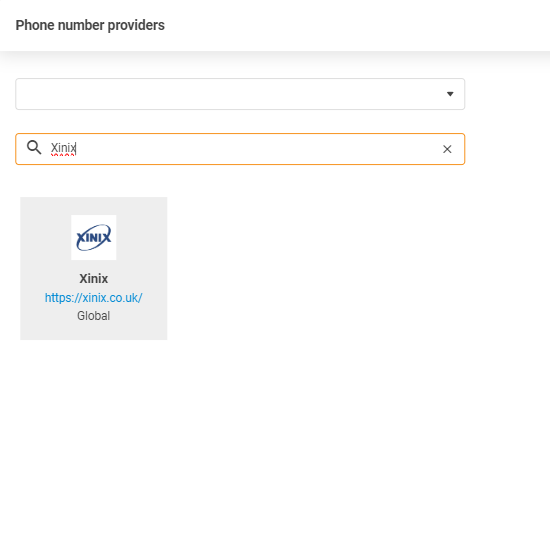This screenshot has height=550, width=550.
Task: Click the blue oval Xinix brand icon
Action: pos(94,237)
